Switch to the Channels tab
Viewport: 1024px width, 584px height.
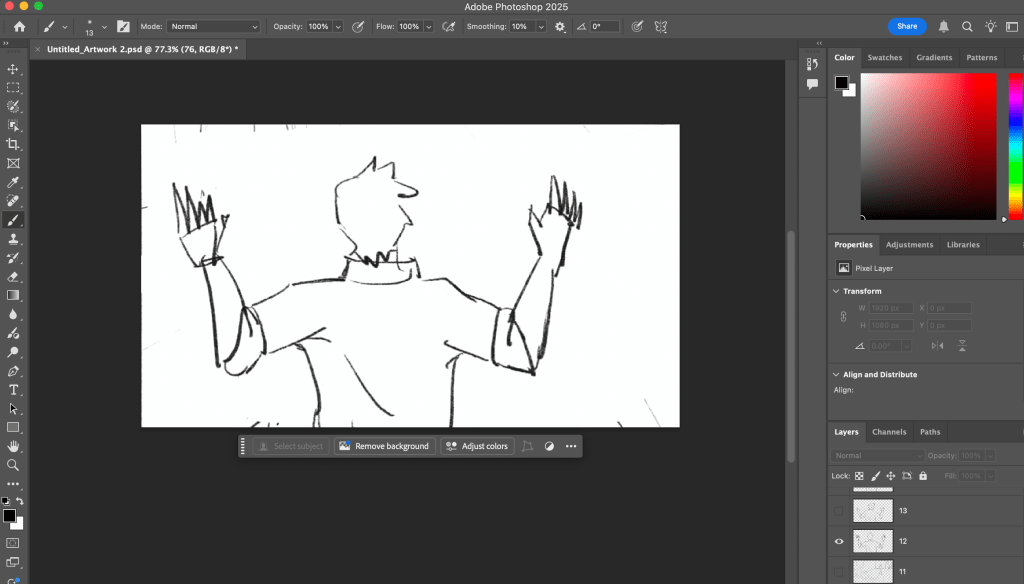[888, 432]
